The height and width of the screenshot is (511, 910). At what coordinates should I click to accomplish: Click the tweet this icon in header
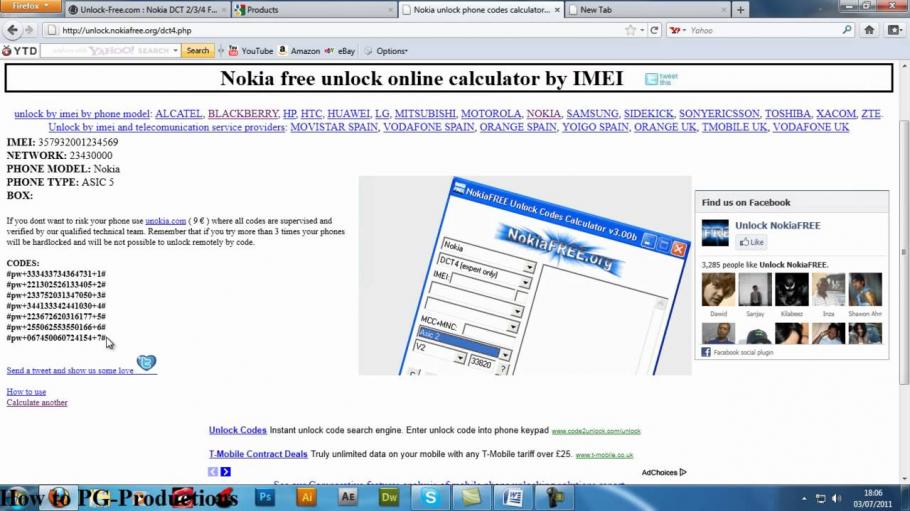pyautogui.click(x=661, y=79)
